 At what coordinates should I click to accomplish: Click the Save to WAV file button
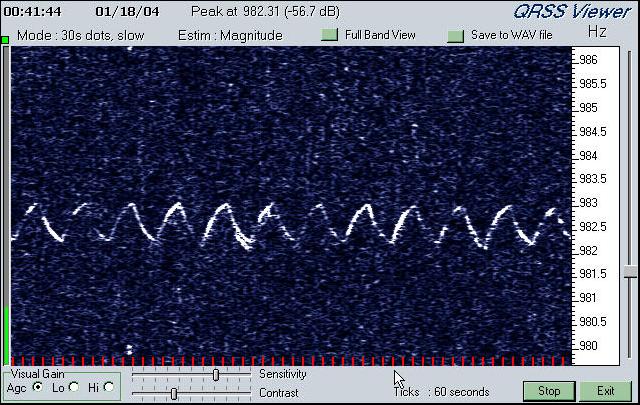click(456, 36)
